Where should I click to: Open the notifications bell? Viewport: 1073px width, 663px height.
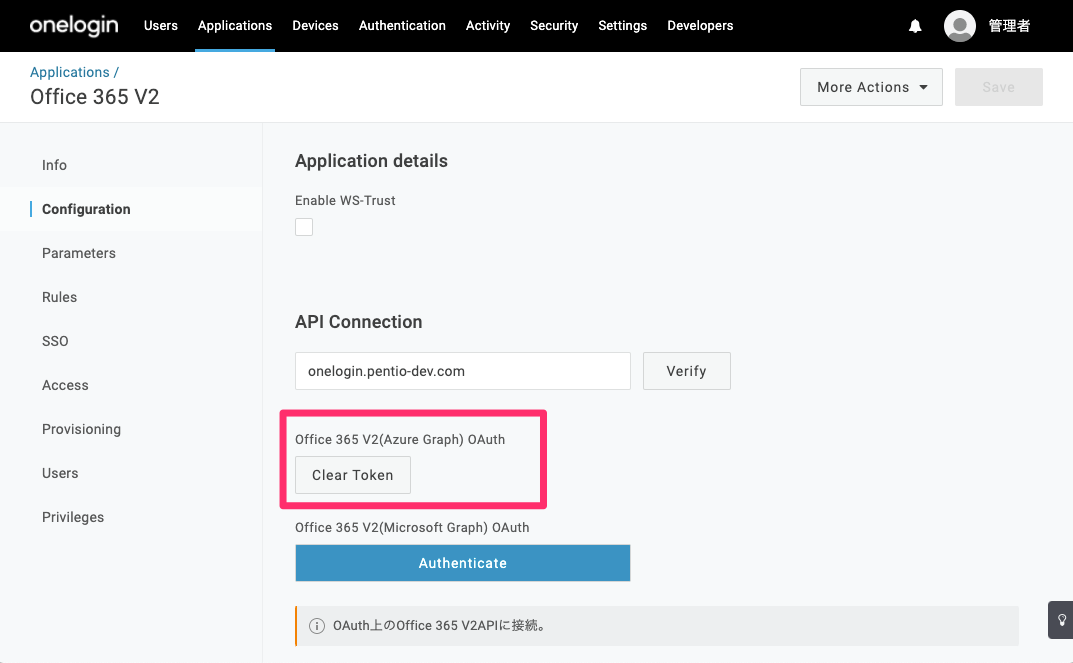click(915, 26)
